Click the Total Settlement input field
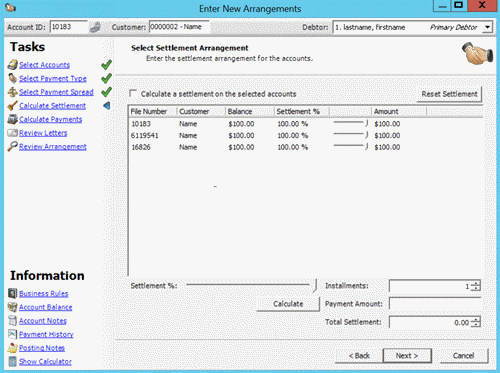 [431, 322]
